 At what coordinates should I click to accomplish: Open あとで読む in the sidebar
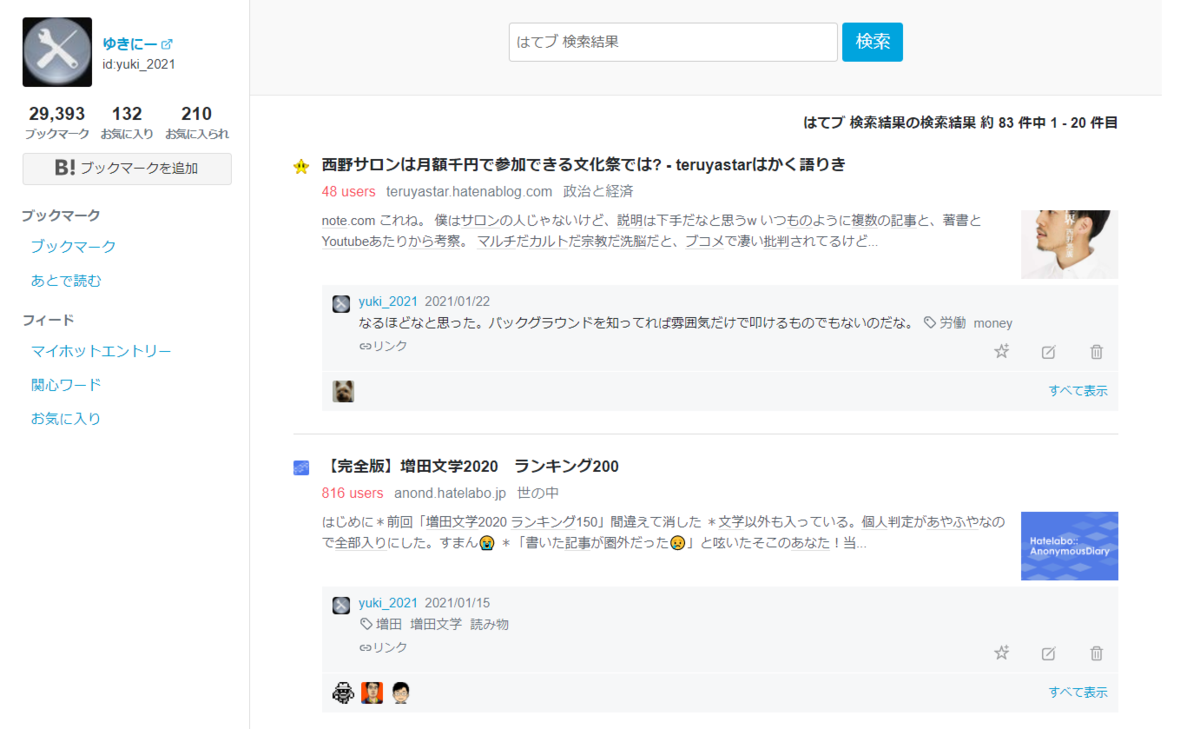[66, 281]
